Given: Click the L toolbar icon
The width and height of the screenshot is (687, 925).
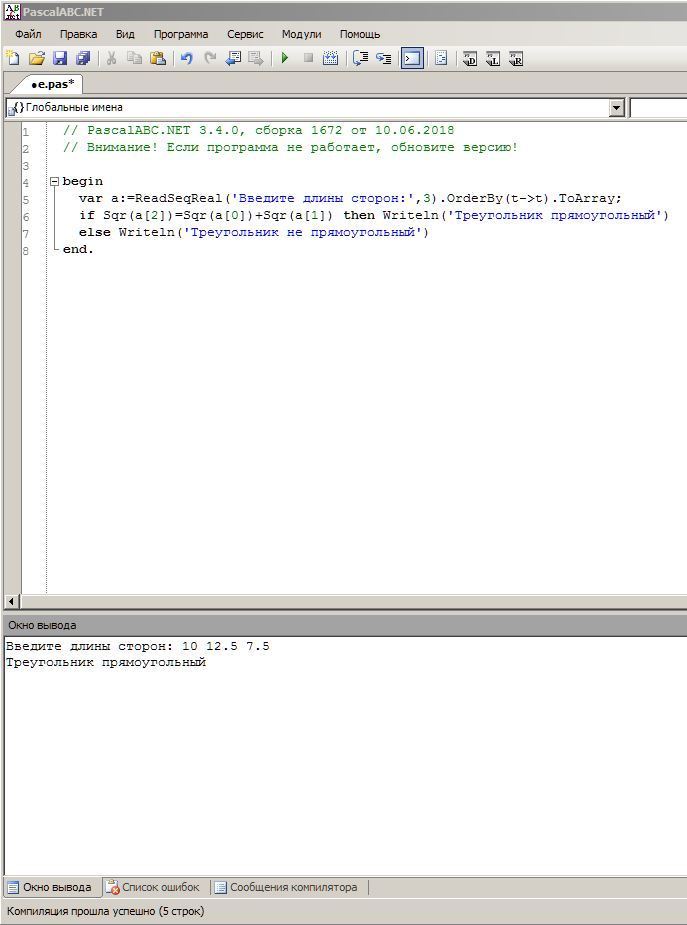Looking at the screenshot, I should point(493,58).
